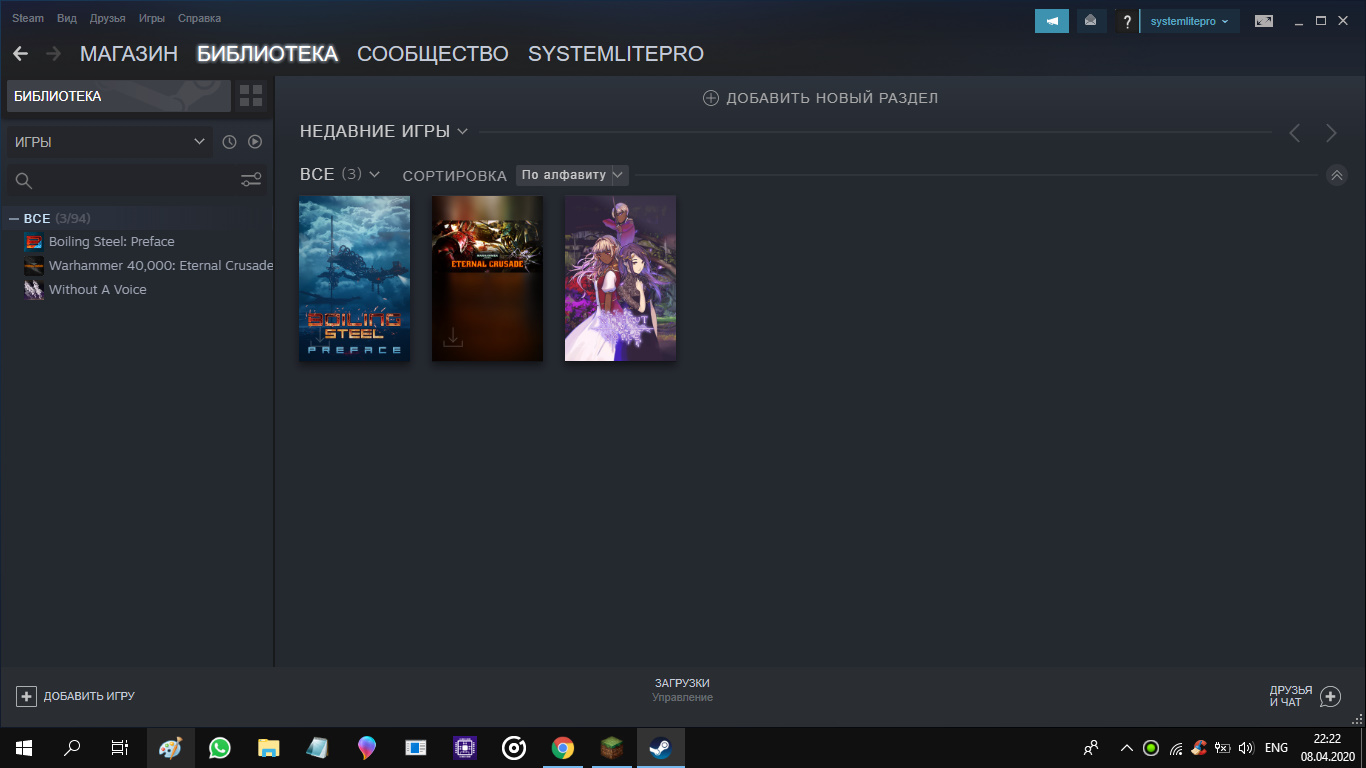Open the Справка menu
This screenshot has width=1366, height=768.
tap(199, 18)
